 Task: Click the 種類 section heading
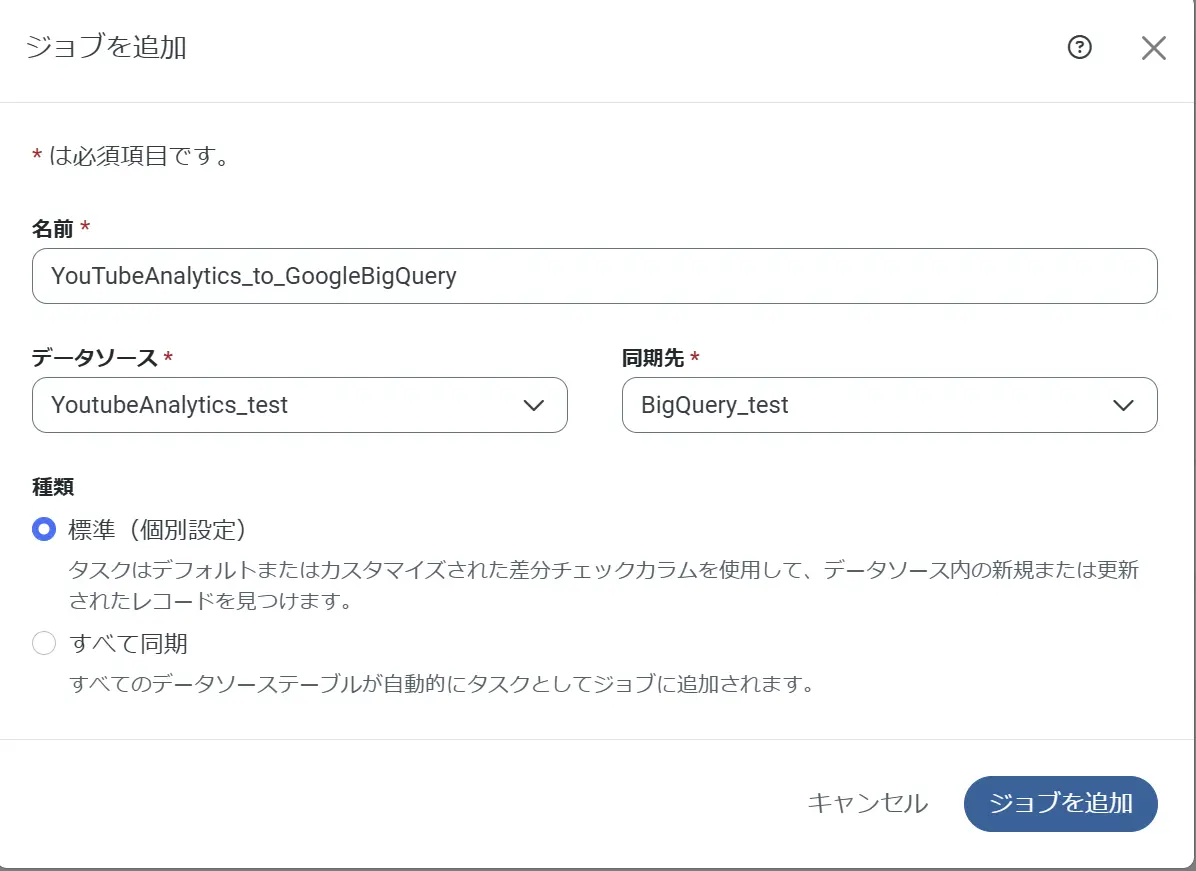coord(53,487)
